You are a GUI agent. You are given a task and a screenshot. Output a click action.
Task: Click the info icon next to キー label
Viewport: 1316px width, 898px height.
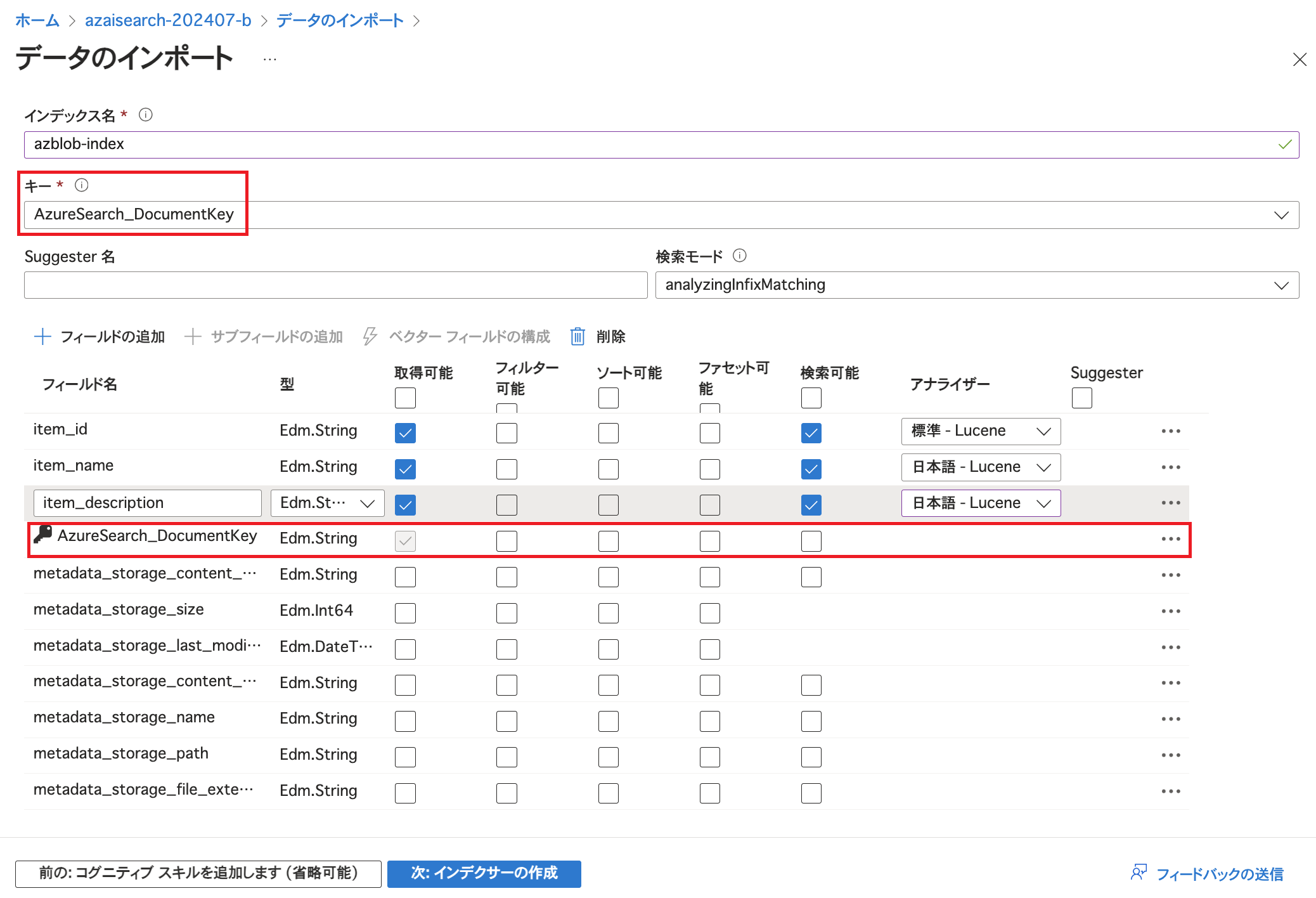tap(82, 185)
